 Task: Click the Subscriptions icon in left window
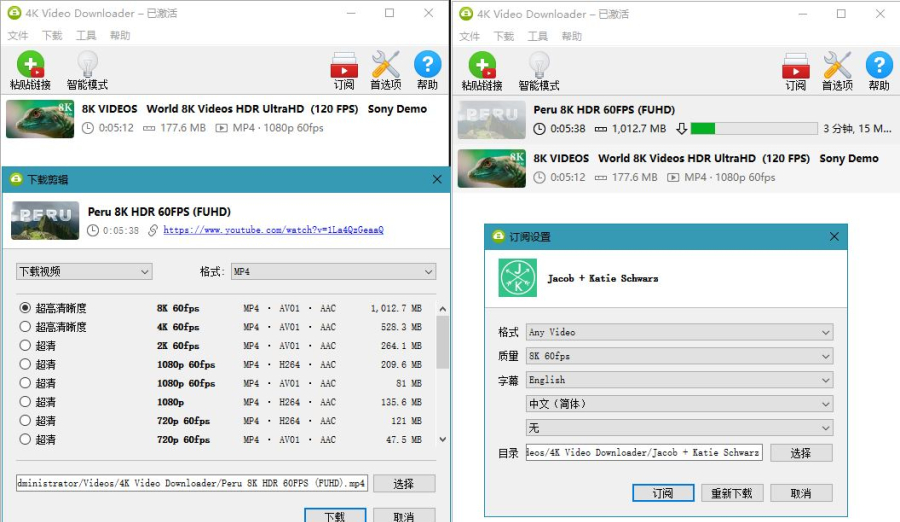point(344,67)
